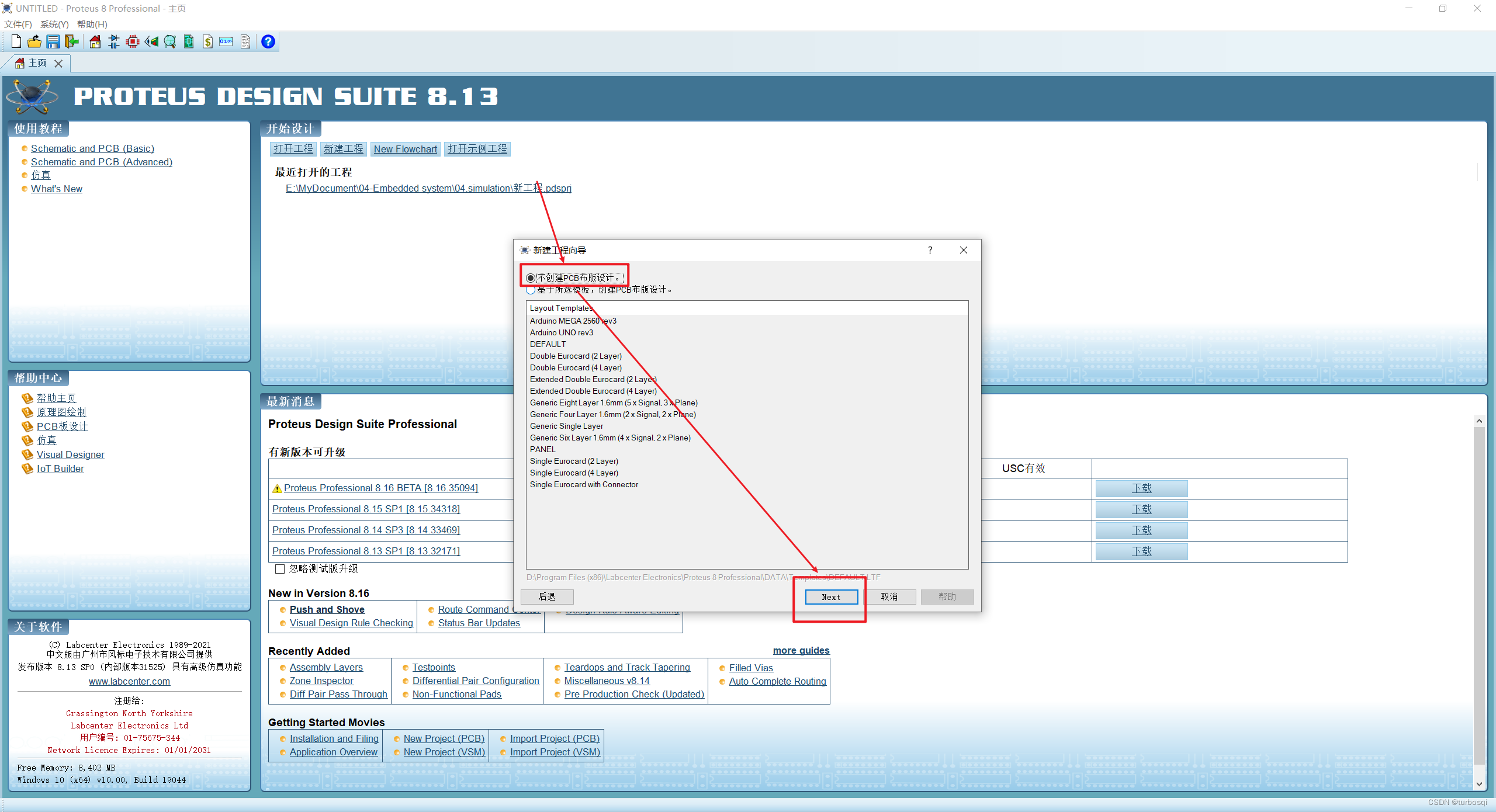Image resolution: width=1496 pixels, height=812 pixels.
Task: Open the PCB板设计 help link
Action: tap(62, 426)
